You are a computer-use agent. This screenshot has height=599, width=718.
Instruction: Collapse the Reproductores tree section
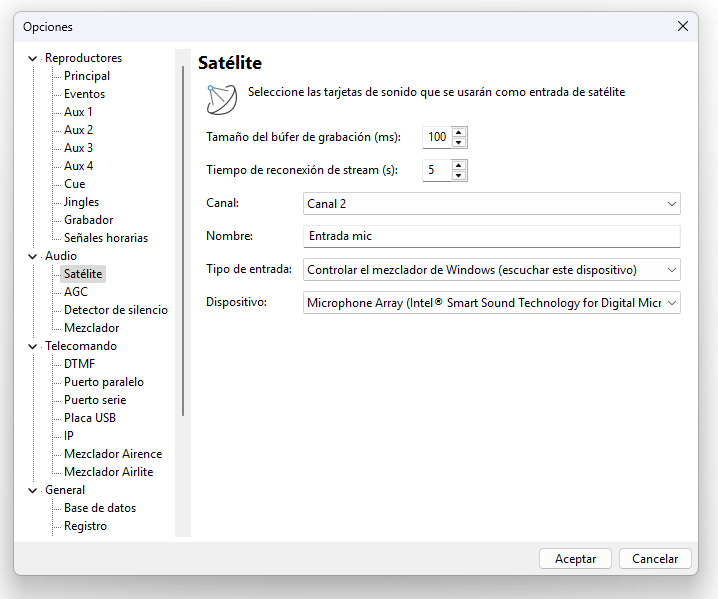pyautogui.click(x=33, y=58)
